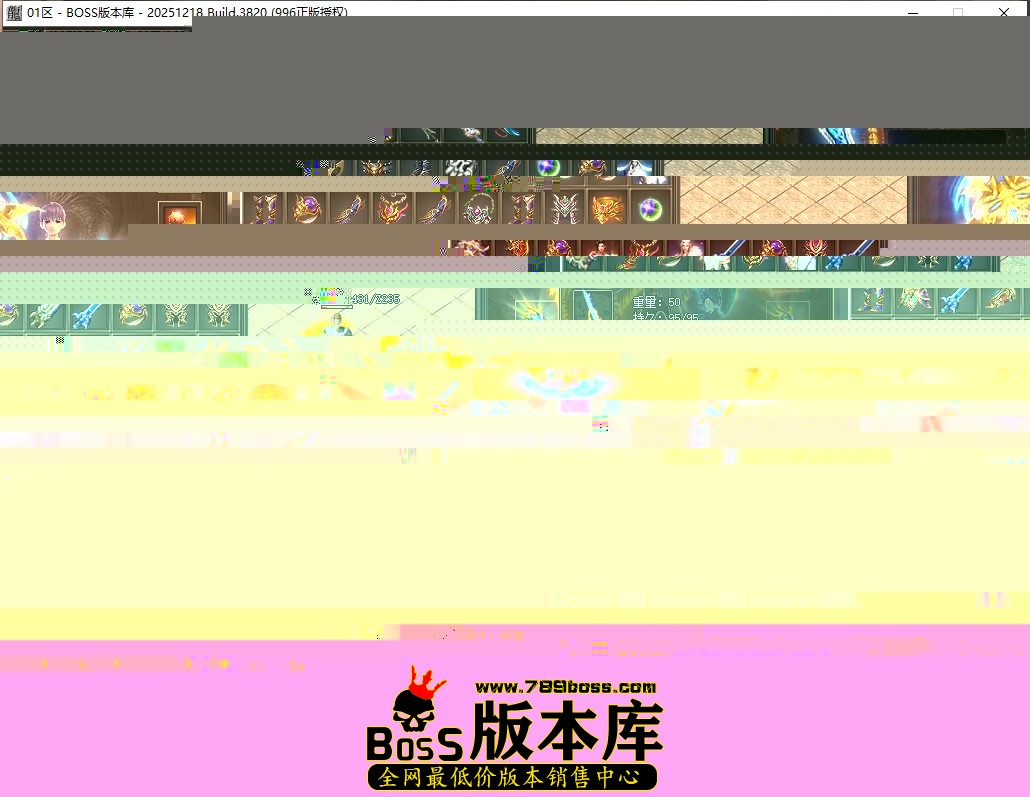Select the curved blade left of silver necklace
This screenshot has width=1030, height=797.
[434, 209]
